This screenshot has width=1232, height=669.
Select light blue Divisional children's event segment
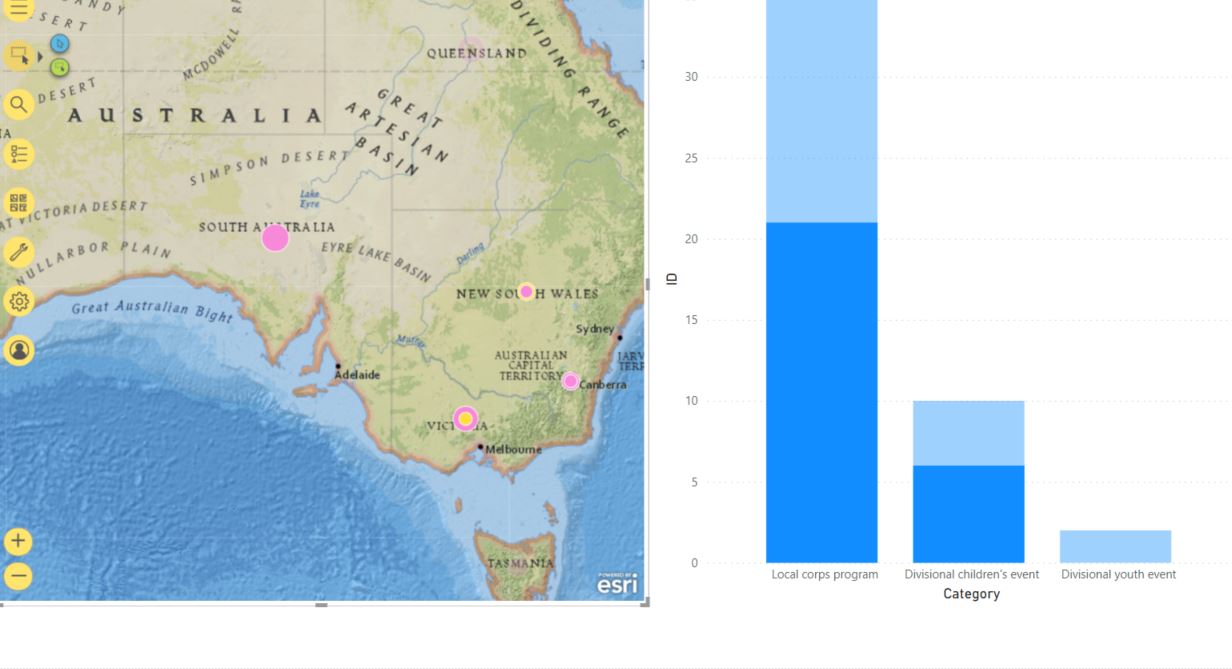point(968,433)
